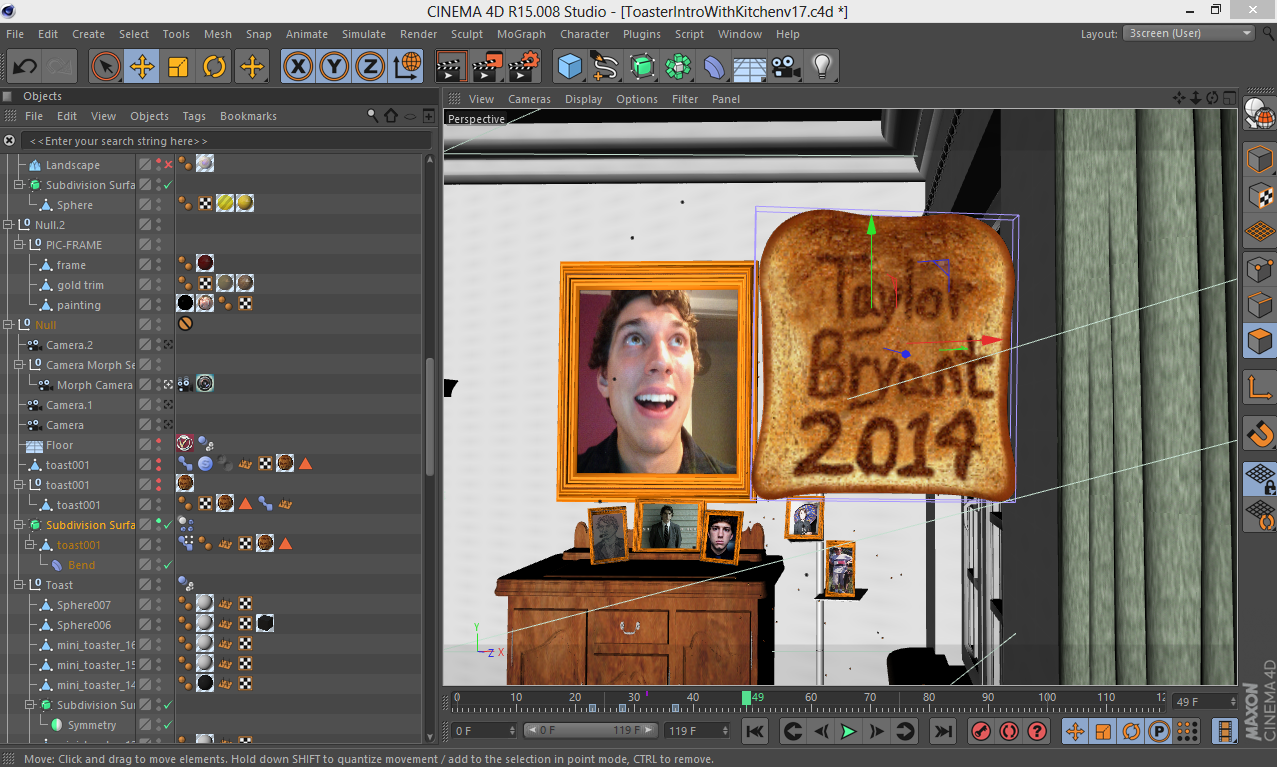Image resolution: width=1277 pixels, height=767 pixels.
Task: Collapse the Toast null tree node
Action: click(x=20, y=585)
